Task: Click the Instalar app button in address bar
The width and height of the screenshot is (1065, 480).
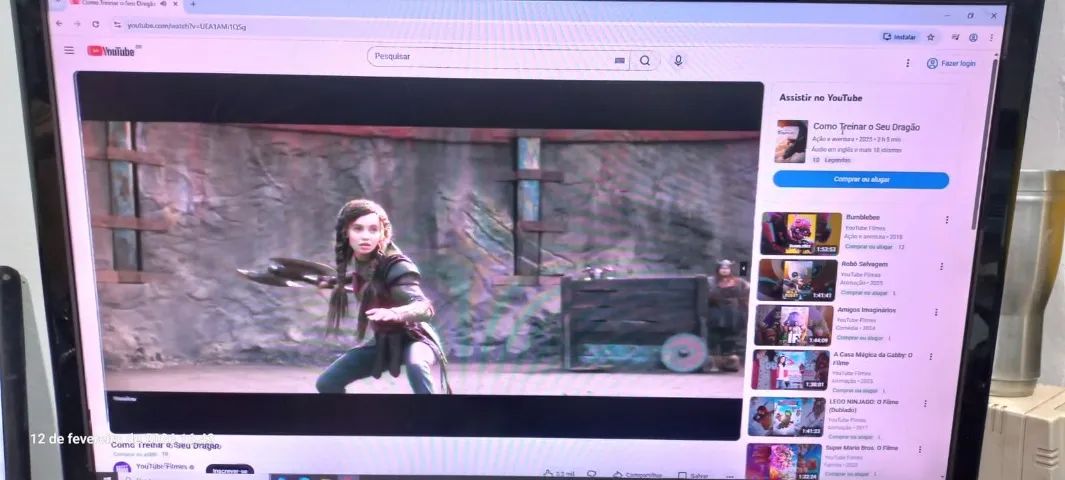Action: pos(899,37)
